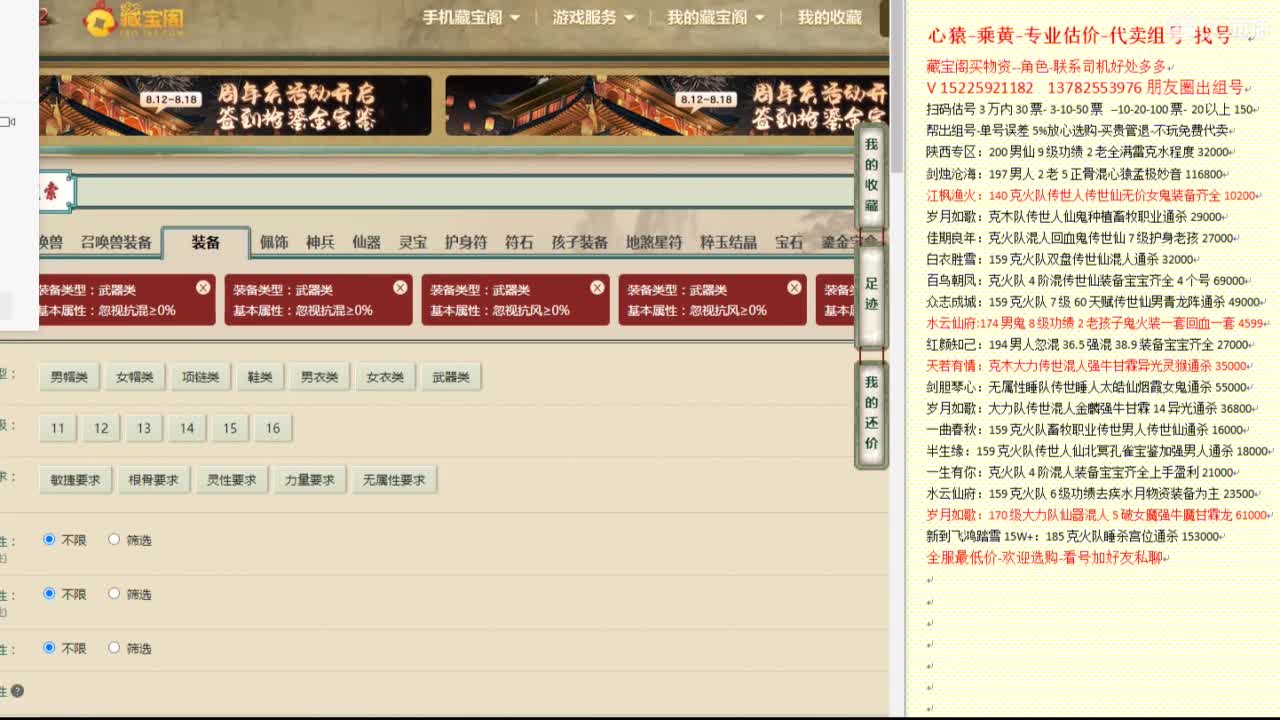Image resolution: width=1280 pixels, height=720 pixels.
Task: Switch to the 地煞星符 tab
Action: (654, 242)
